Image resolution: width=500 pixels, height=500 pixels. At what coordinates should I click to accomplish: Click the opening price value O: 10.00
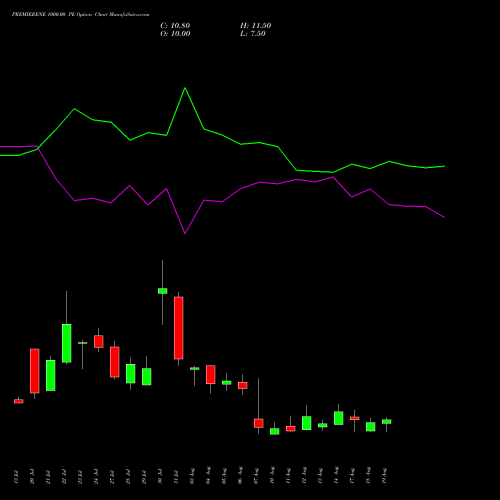pos(175,34)
